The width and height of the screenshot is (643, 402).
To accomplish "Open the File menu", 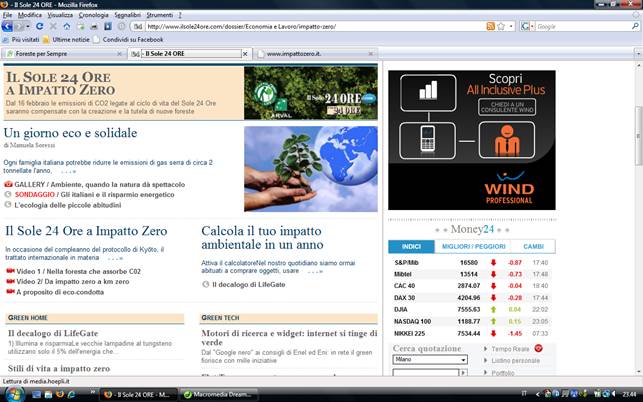I will (x=7, y=15).
